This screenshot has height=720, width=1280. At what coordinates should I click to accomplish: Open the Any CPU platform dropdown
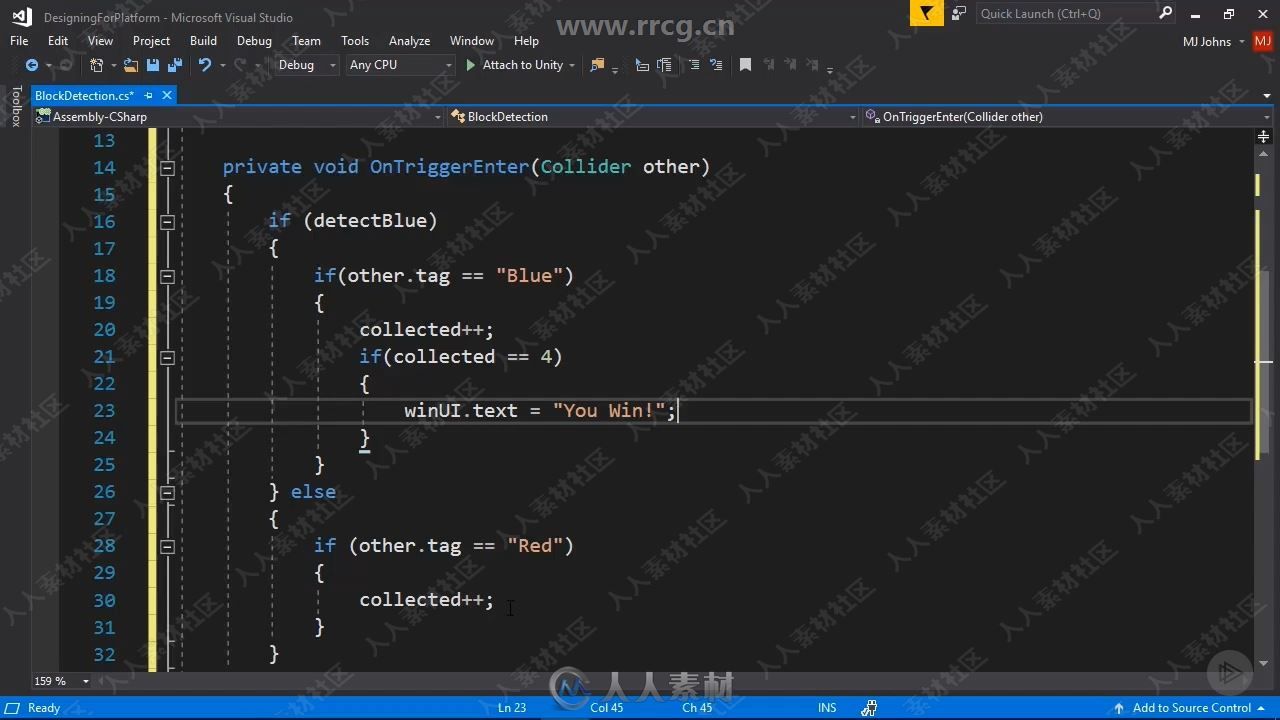pos(400,65)
